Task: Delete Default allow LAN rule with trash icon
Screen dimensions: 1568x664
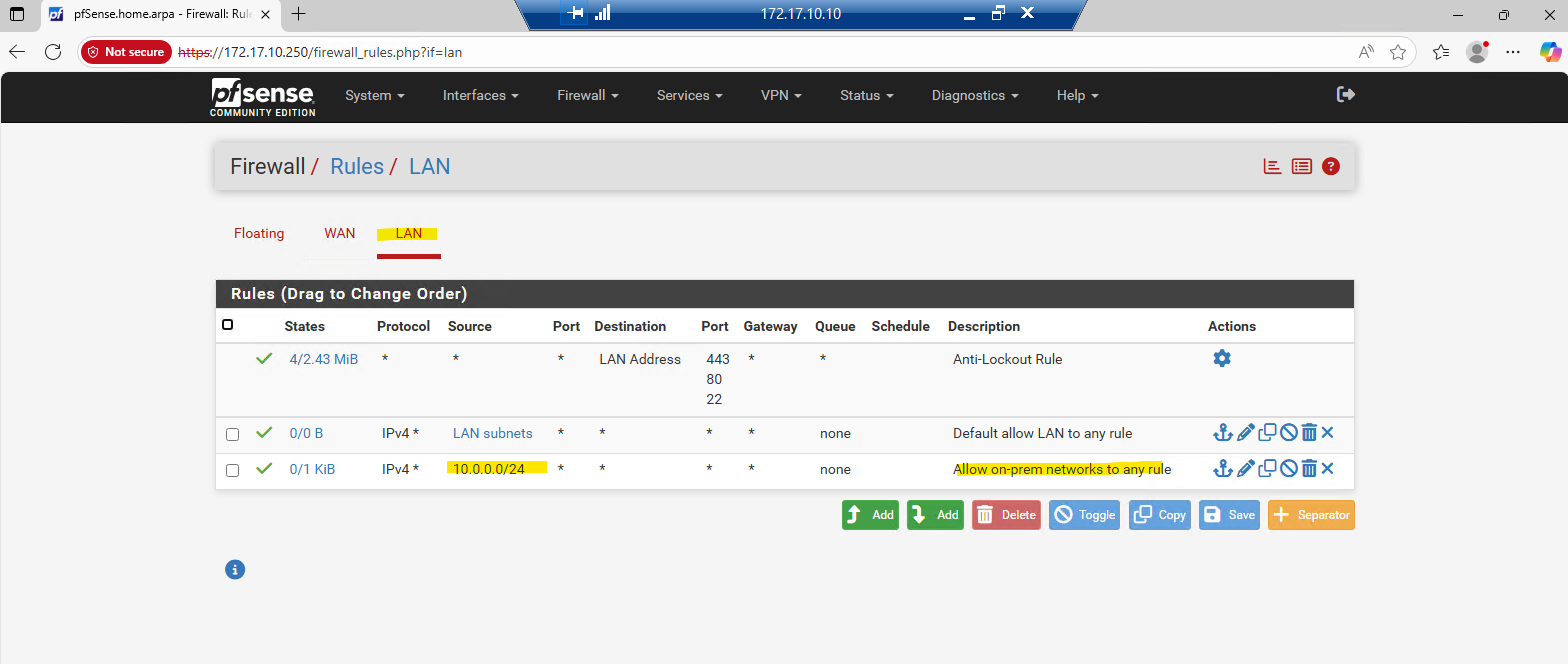Action: [x=1309, y=433]
